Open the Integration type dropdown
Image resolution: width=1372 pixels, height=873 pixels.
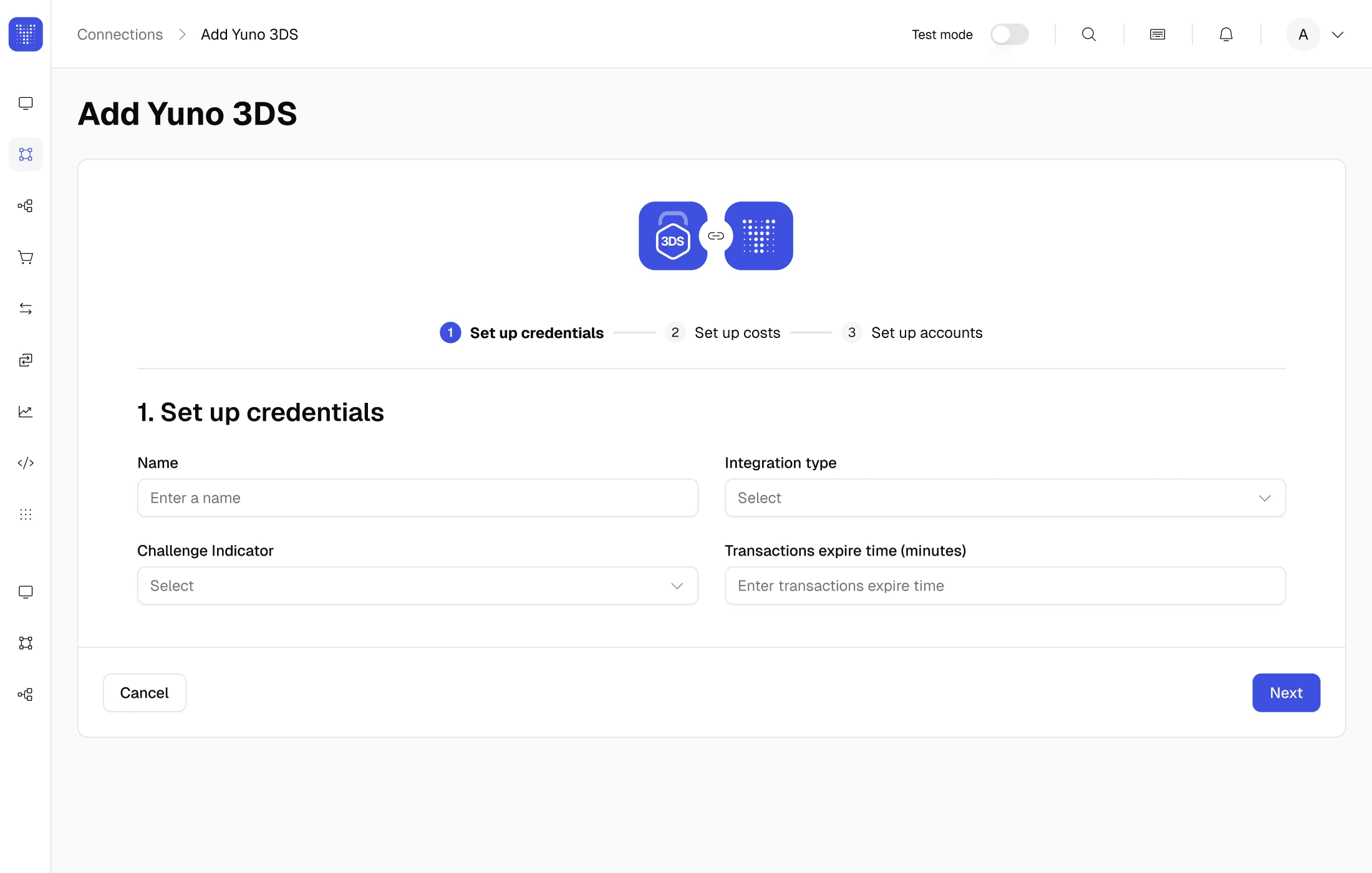[1005, 498]
